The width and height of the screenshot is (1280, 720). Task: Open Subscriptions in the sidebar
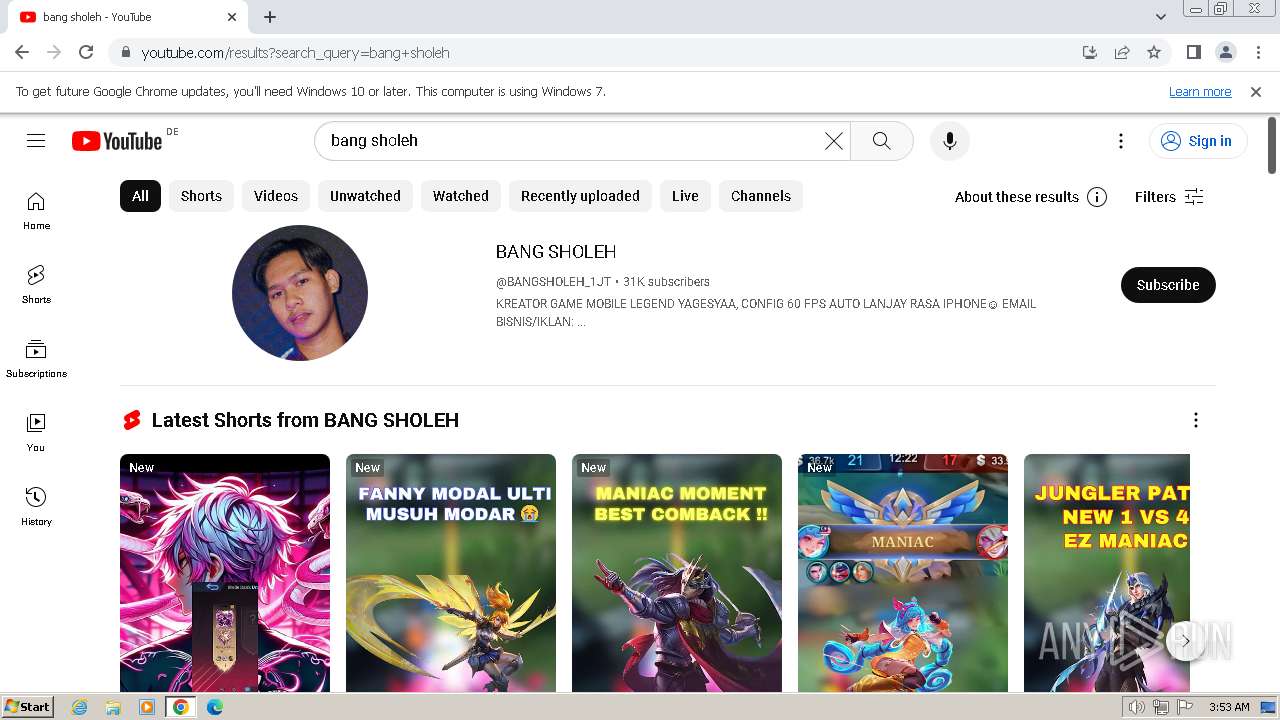coord(36,359)
